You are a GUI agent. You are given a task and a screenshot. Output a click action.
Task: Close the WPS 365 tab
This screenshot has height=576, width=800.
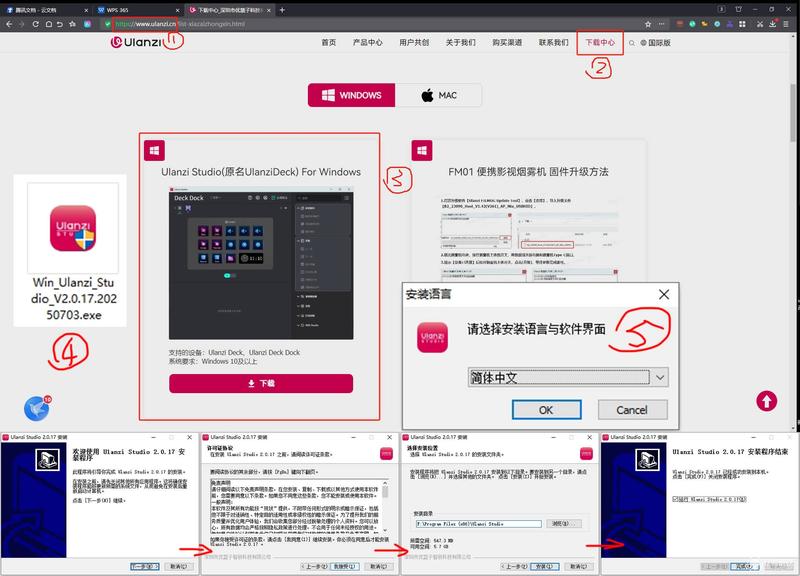point(178,10)
